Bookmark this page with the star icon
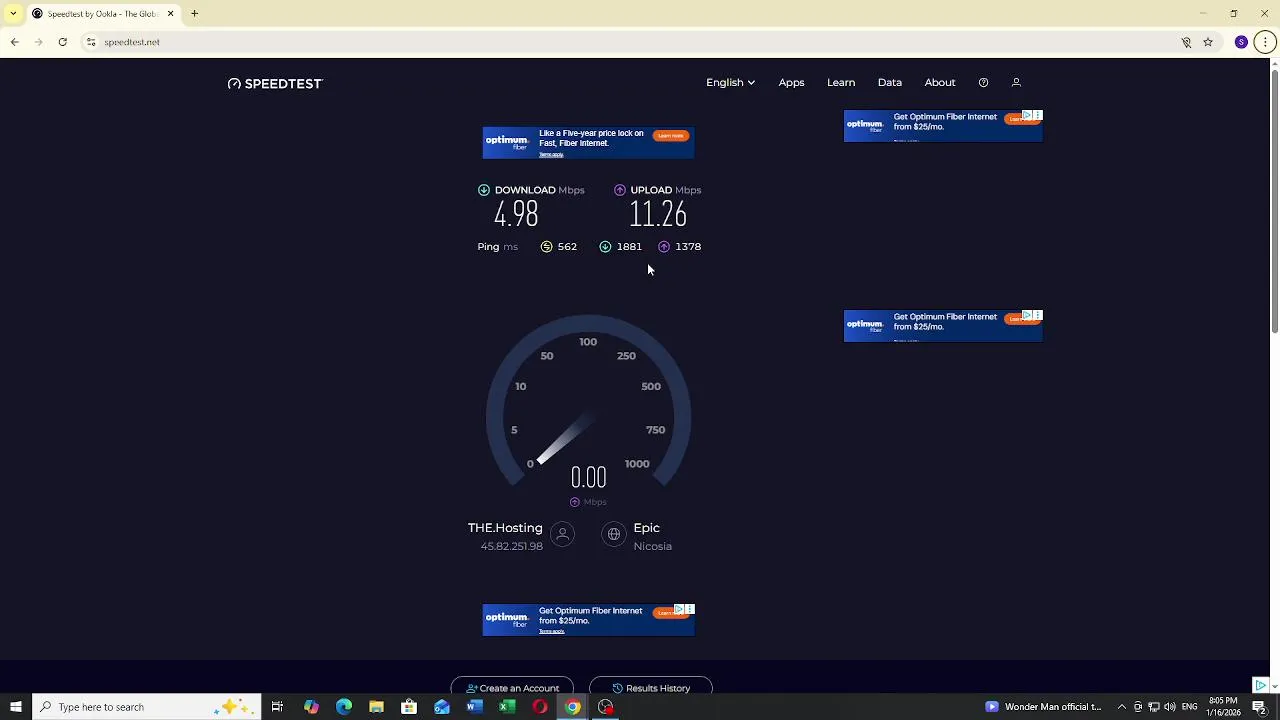 pos(1208,42)
